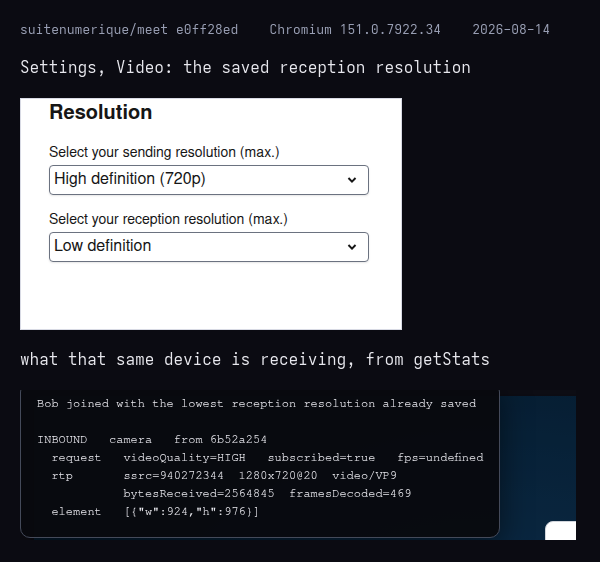The height and width of the screenshot is (562, 600).
Task: Click the 'Settings, Video: the saved reception resolution' caption
Action: 245,68
